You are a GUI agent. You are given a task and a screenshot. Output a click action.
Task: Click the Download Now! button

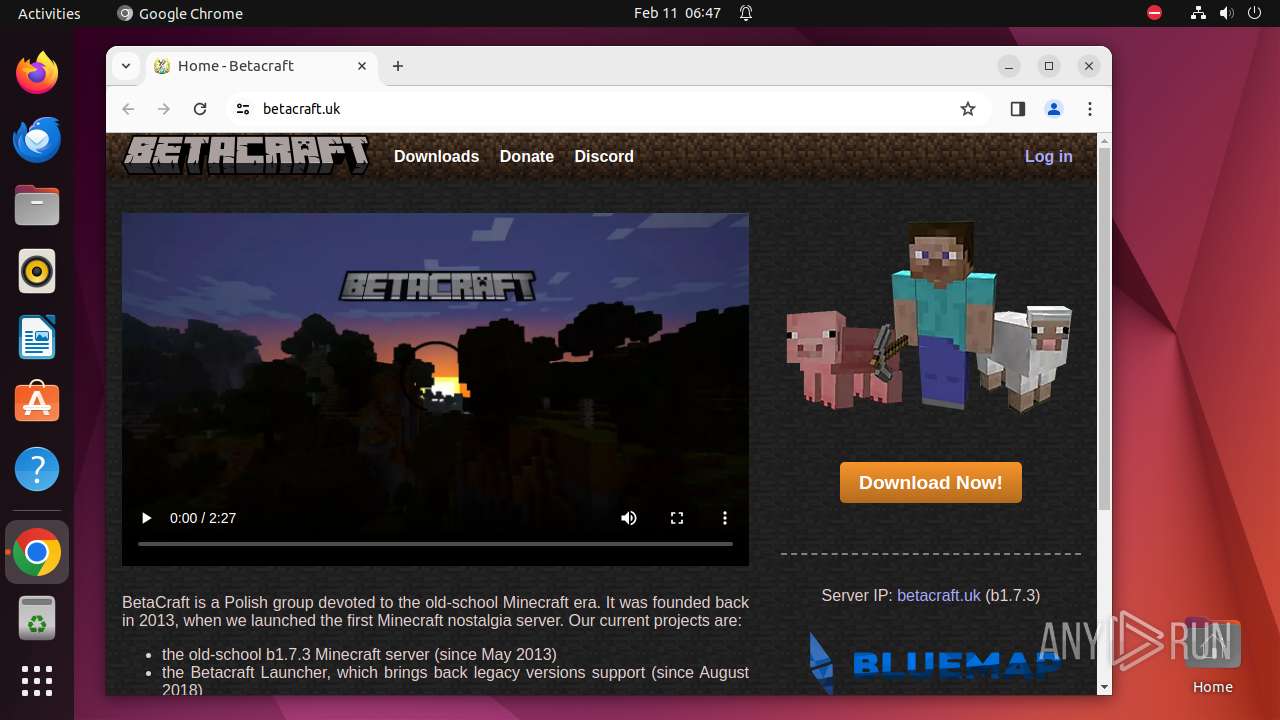[931, 482]
